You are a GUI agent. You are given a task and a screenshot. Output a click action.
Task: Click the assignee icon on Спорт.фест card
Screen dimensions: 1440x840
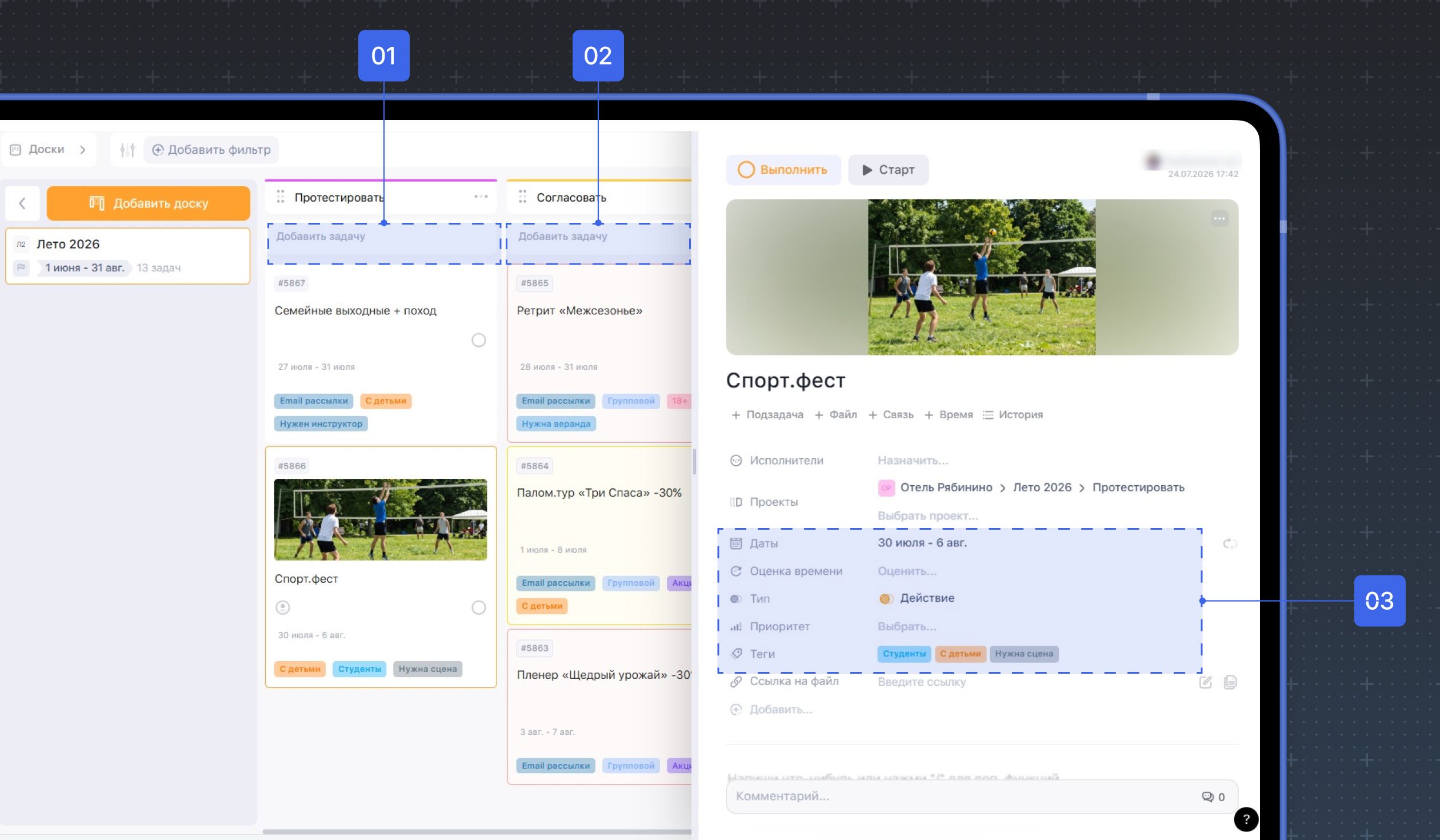pyautogui.click(x=283, y=607)
